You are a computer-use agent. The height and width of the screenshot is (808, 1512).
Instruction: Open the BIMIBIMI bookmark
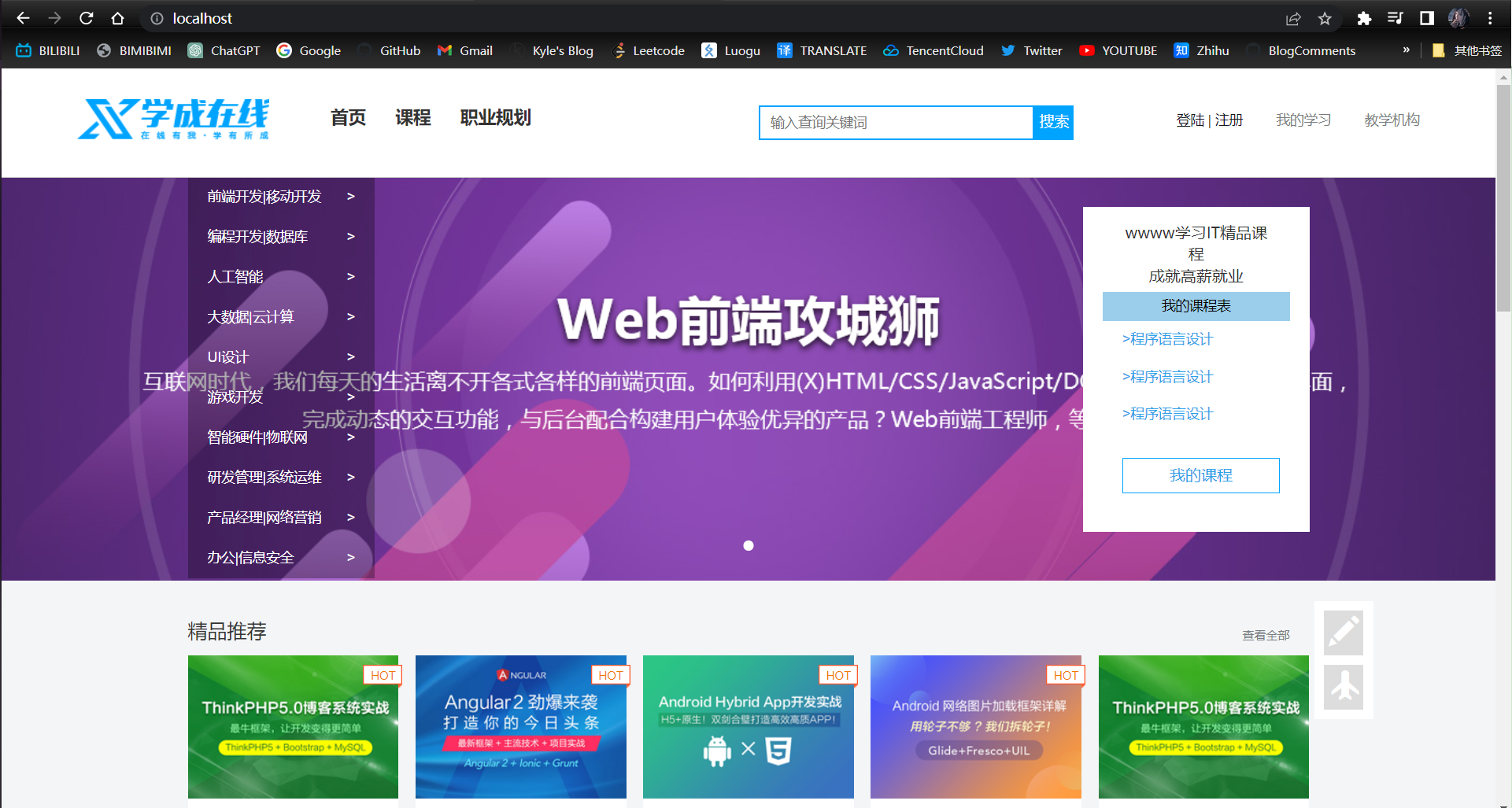(134, 50)
